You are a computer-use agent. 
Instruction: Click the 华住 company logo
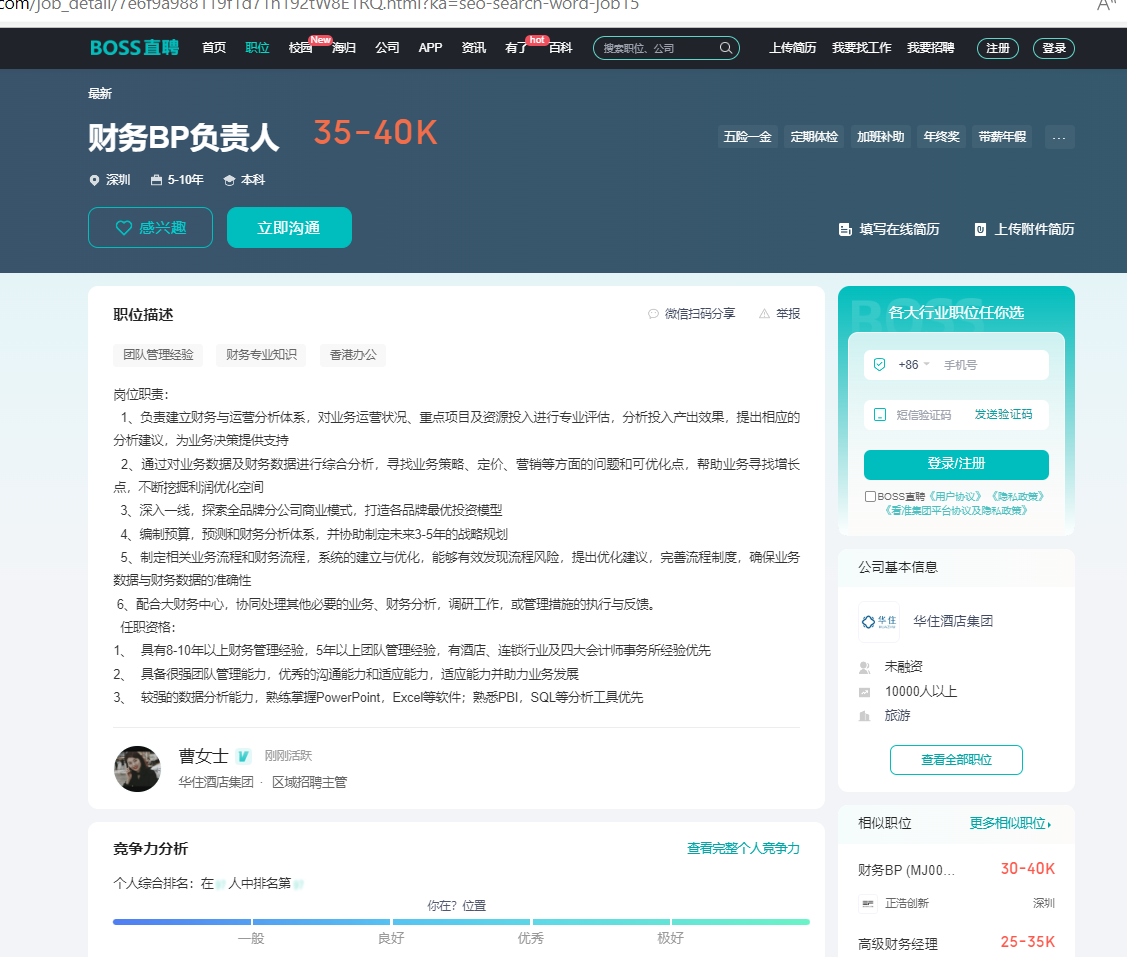click(x=878, y=621)
